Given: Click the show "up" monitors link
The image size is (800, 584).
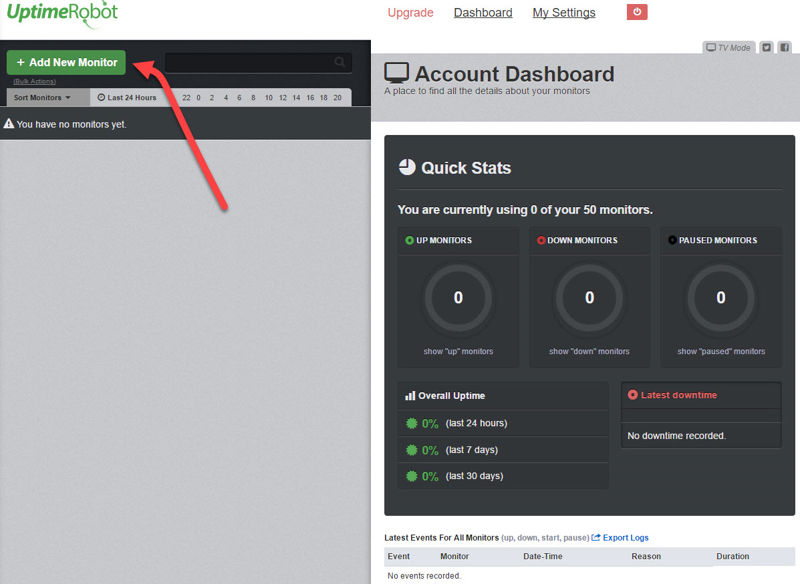Looking at the screenshot, I should tap(457, 351).
